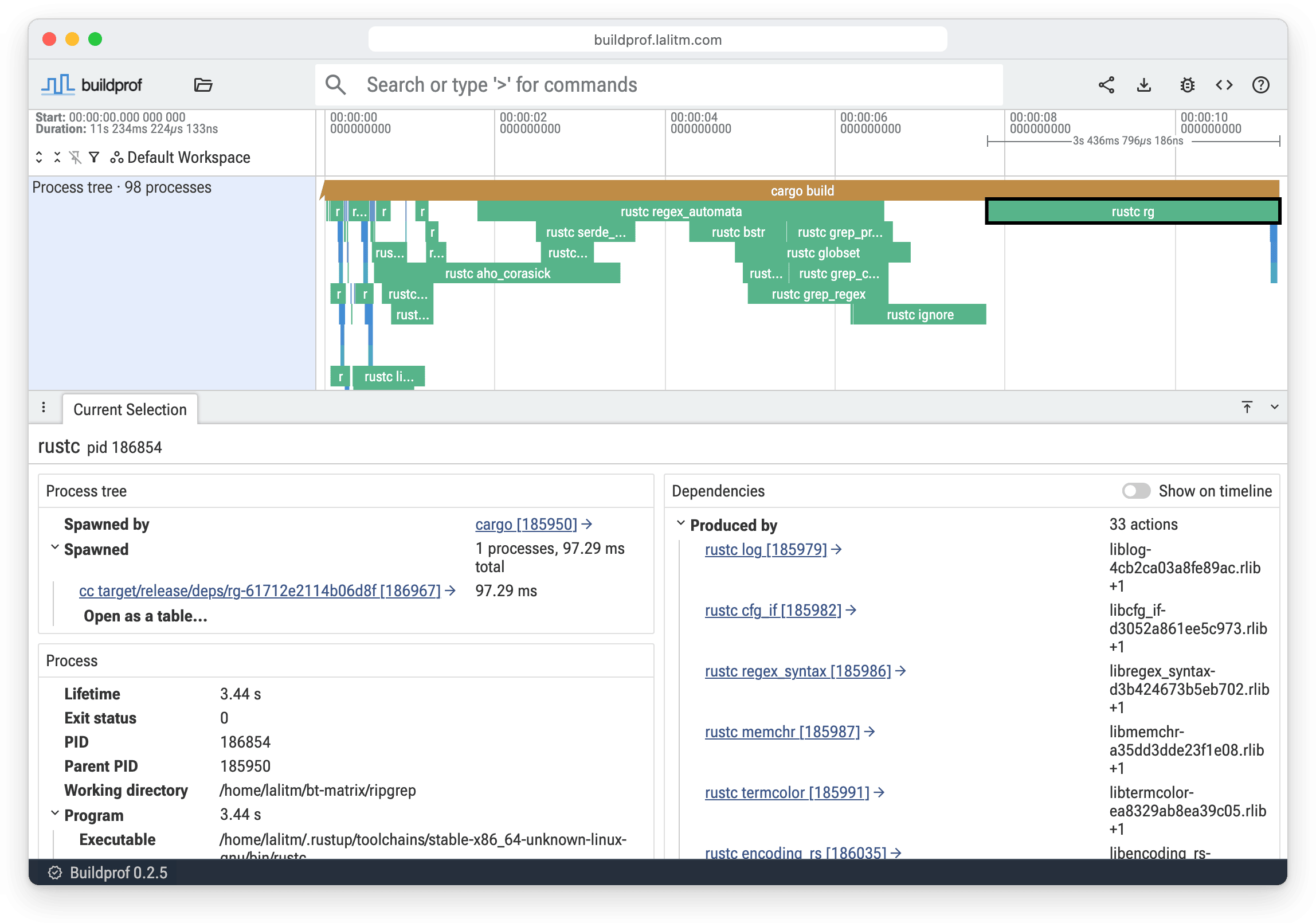Select the rustc aho_corasick slice
The width and height of the screenshot is (1316, 923).
[498, 273]
